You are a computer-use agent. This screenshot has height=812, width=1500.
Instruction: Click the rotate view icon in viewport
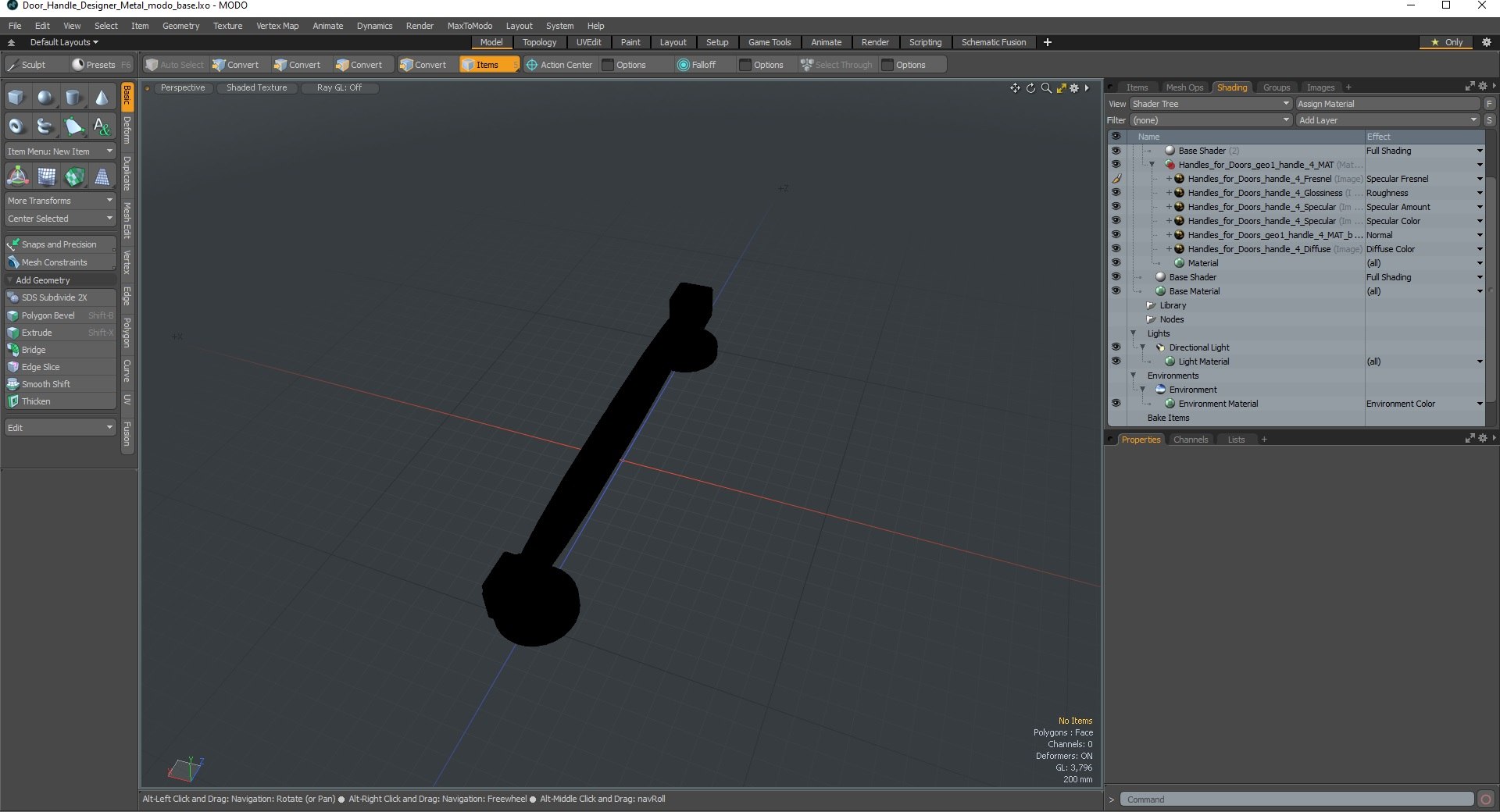(1030, 88)
